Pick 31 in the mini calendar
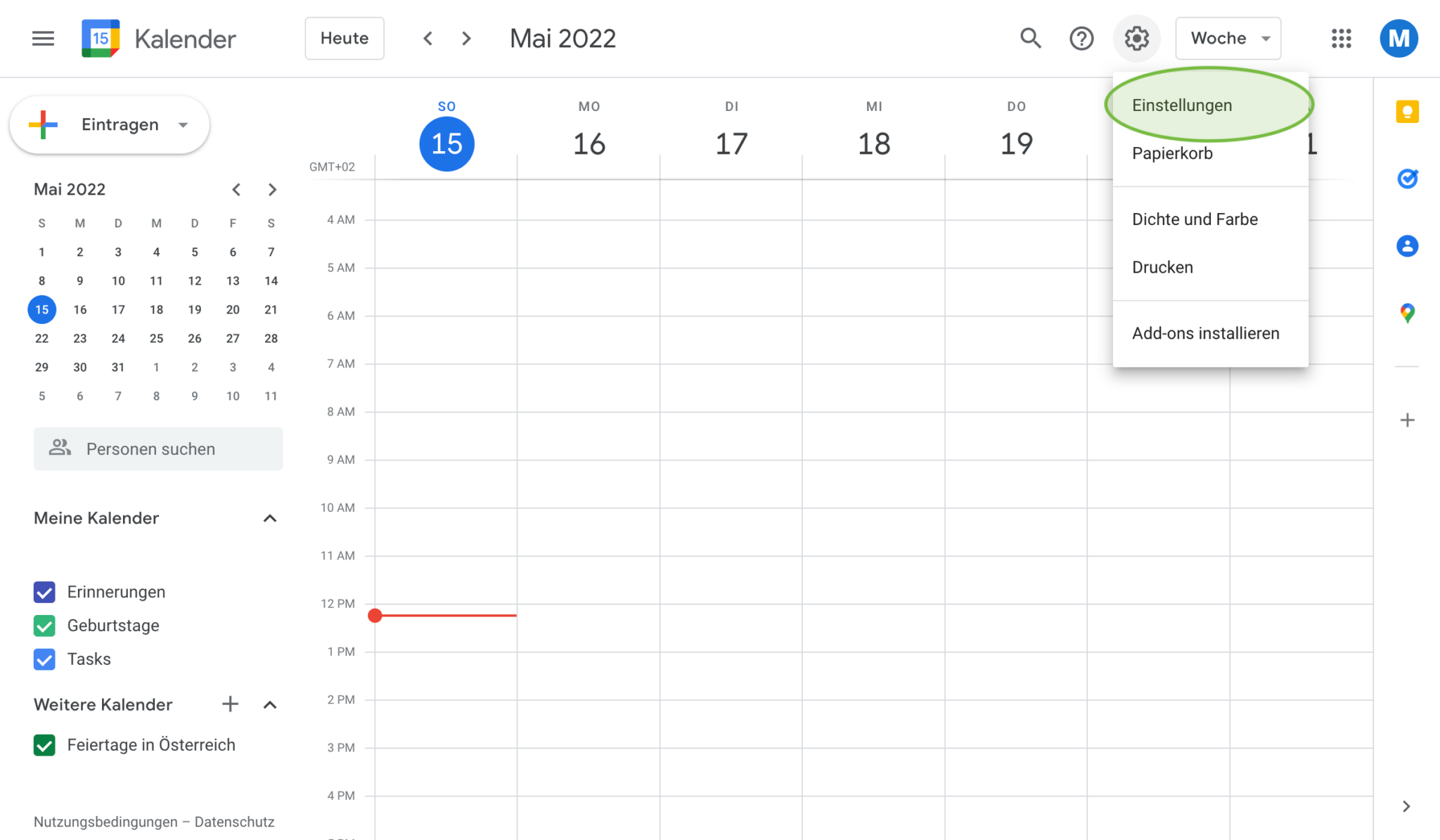Viewport: 1440px width, 840px height. (118, 367)
